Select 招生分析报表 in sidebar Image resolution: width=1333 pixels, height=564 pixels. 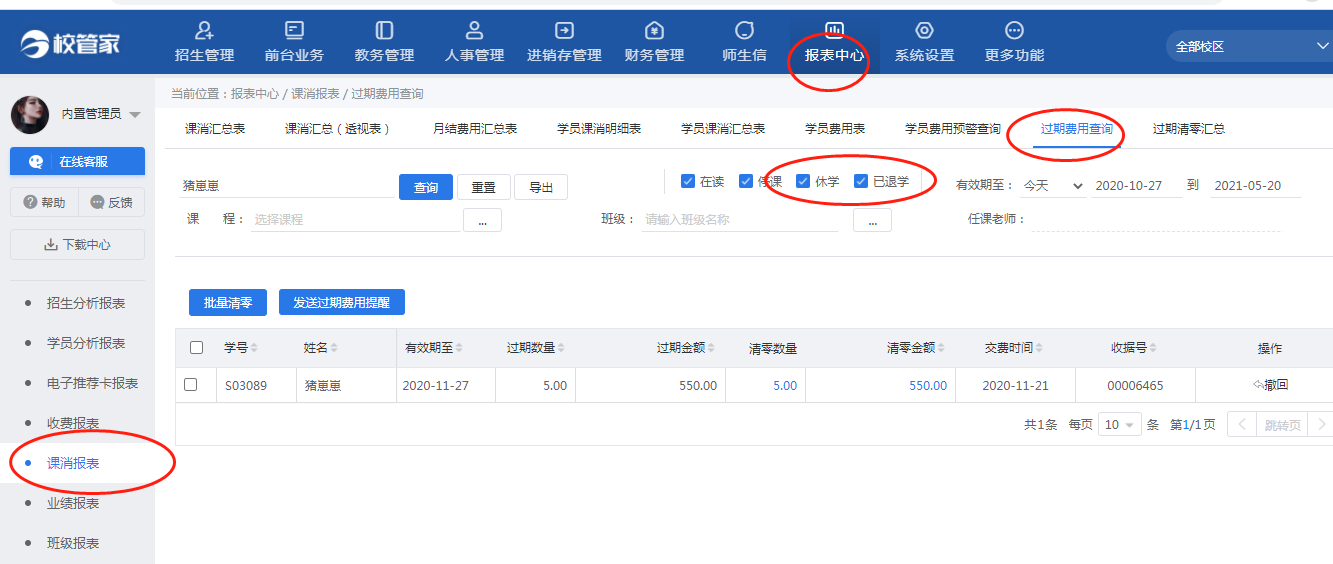pos(86,303)
